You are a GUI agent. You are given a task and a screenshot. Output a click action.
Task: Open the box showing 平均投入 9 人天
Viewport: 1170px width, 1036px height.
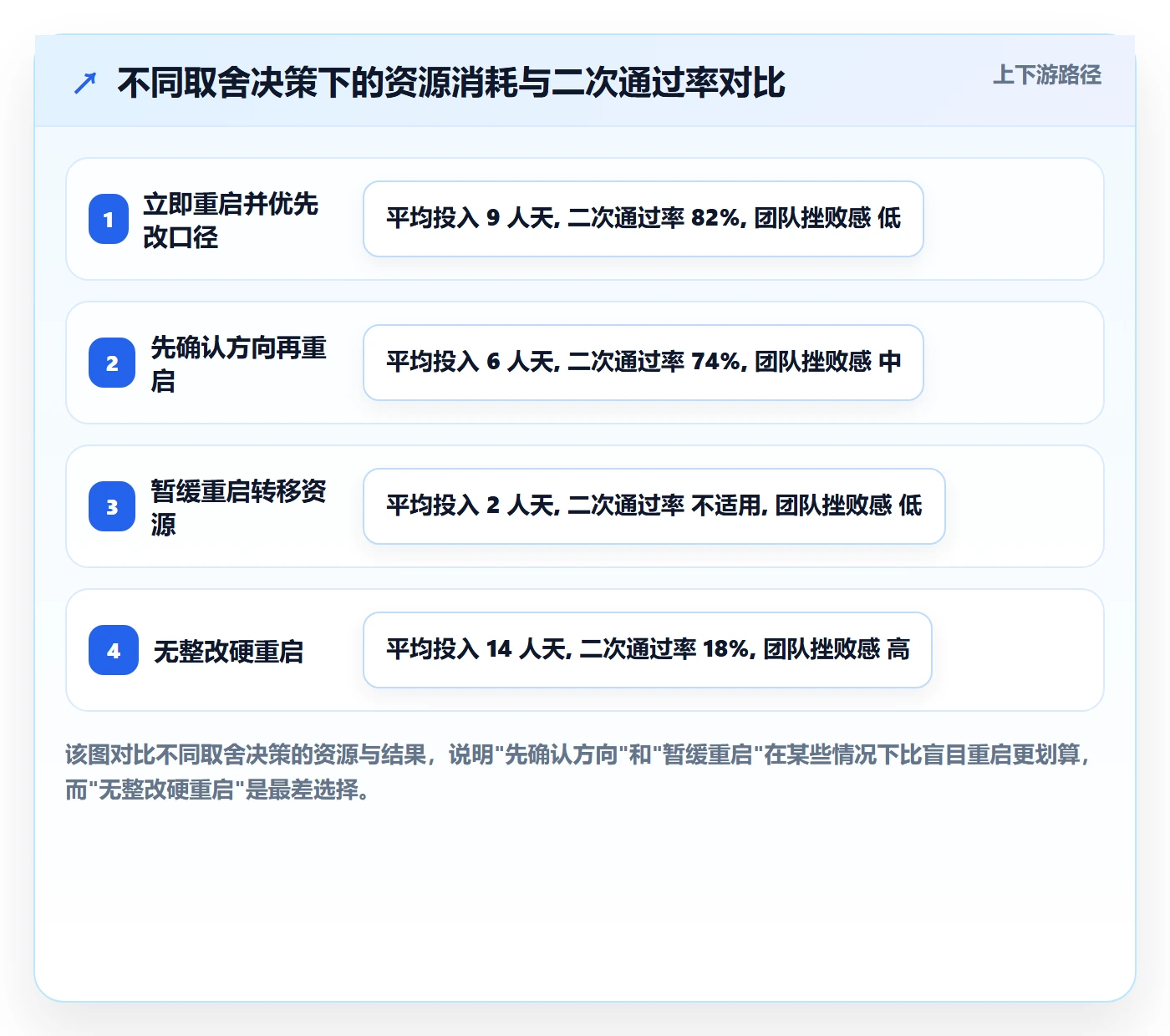(643, 219)
